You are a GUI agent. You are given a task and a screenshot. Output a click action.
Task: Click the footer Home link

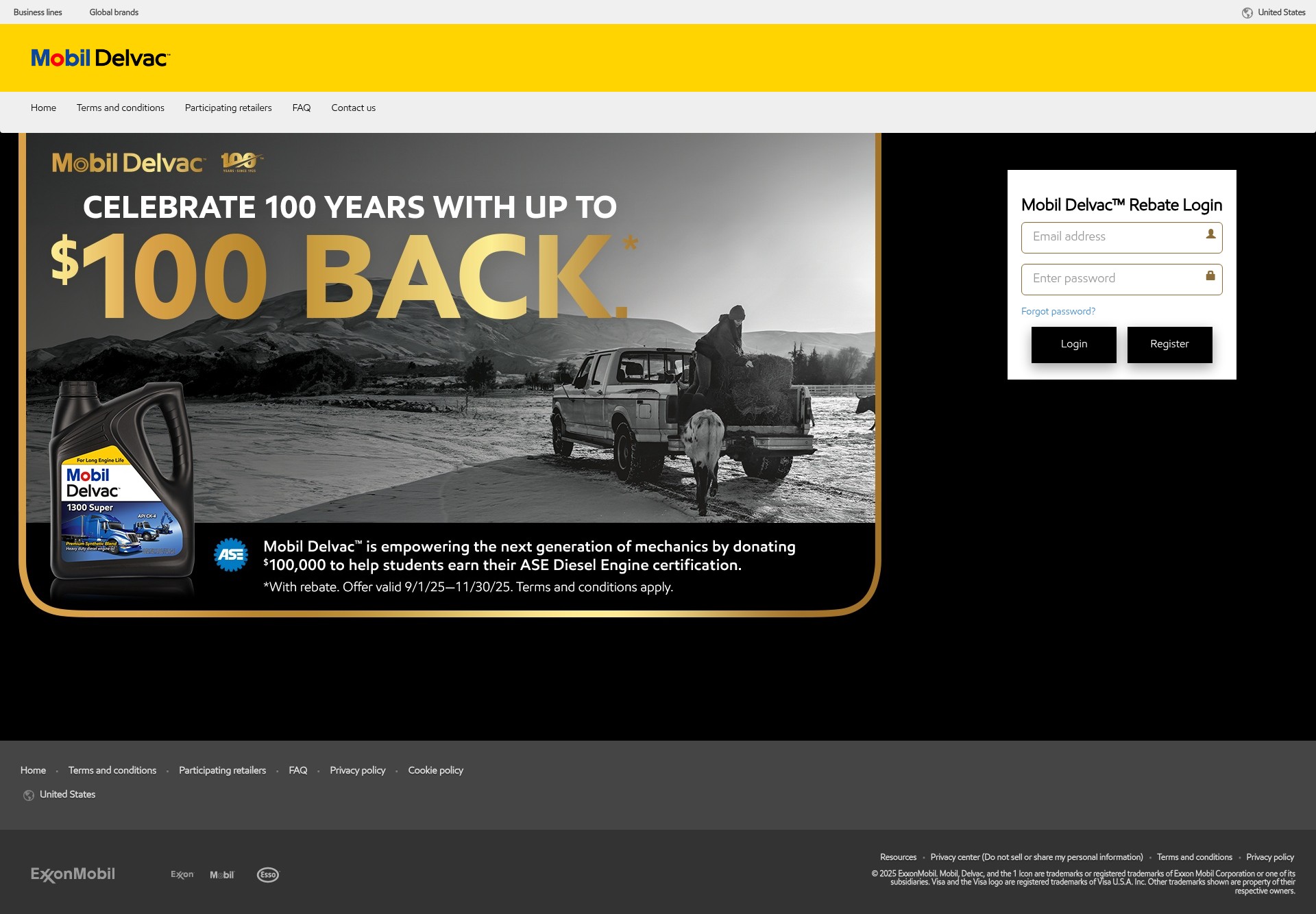(33, 770)
